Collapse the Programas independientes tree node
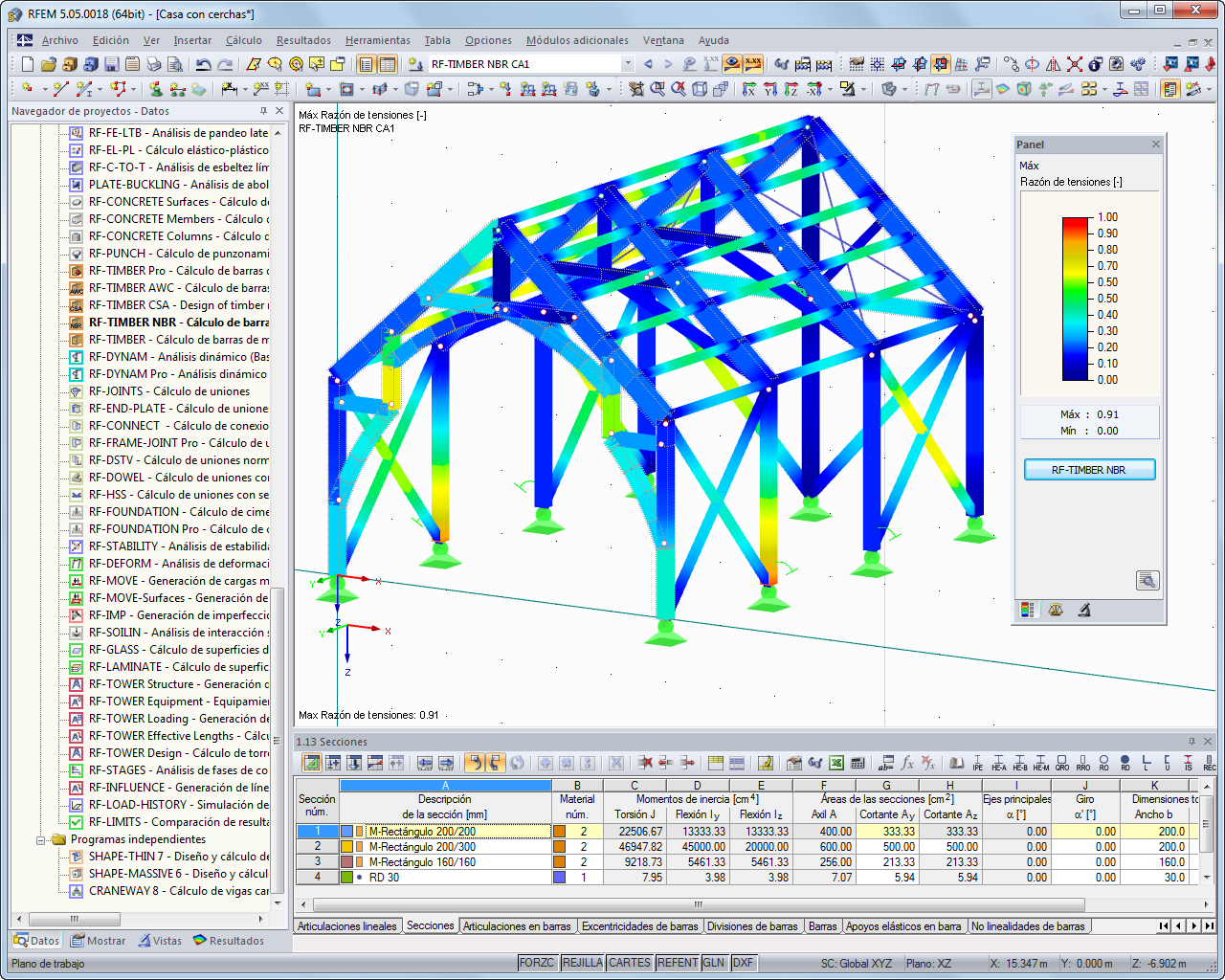The image size is (1225, 980). pyautogui.click(x=42, y=839)
